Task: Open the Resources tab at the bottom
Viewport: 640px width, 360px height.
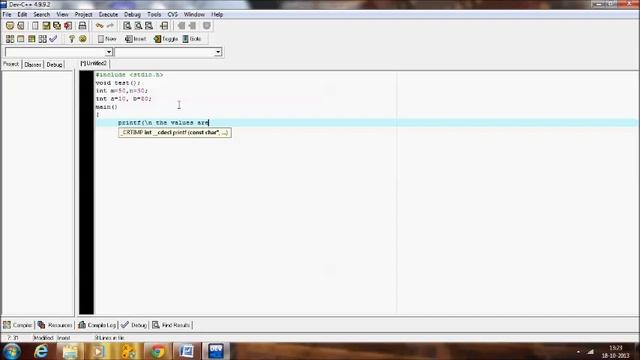Action: coord(55,325)
